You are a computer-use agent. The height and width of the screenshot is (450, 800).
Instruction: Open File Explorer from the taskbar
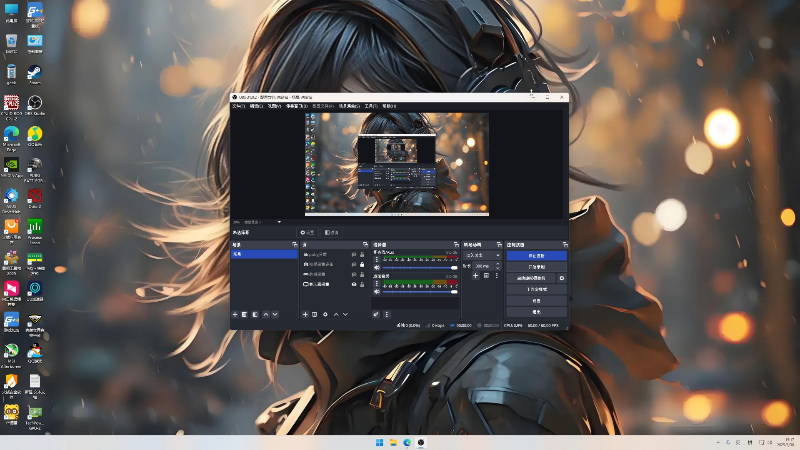coord(393,442)
